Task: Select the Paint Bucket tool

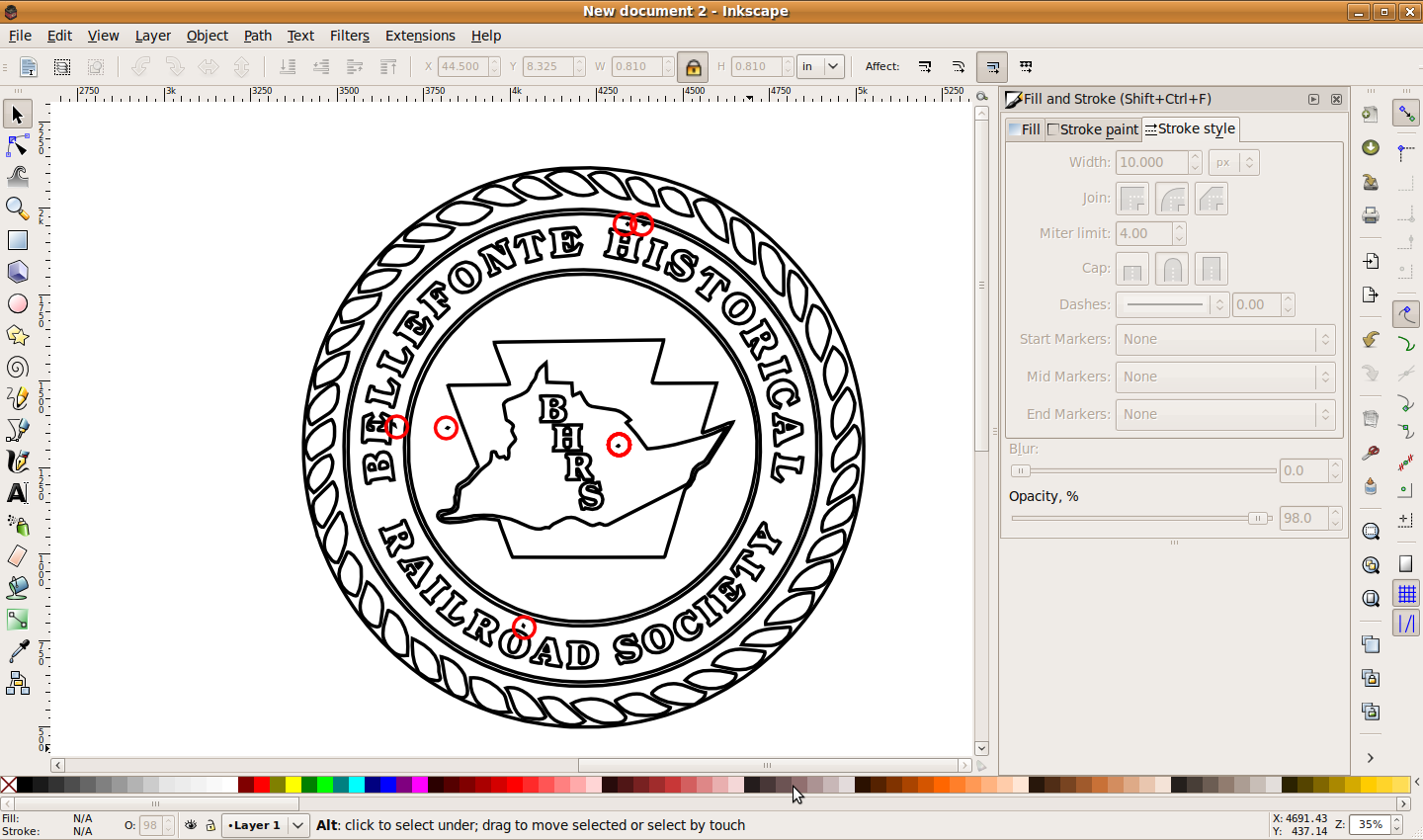Action: 17,588
